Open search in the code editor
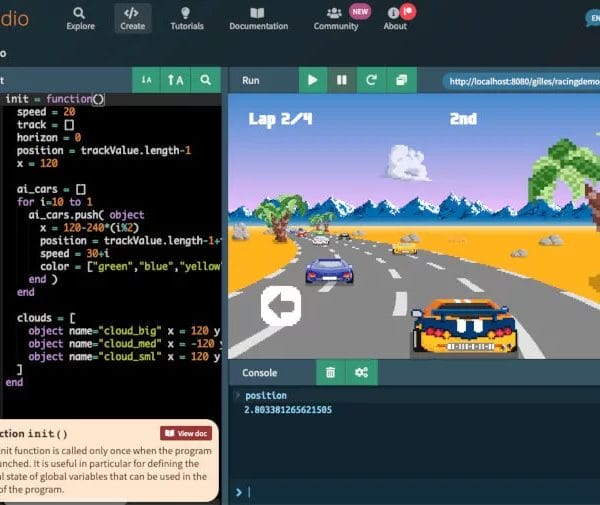The width and height of the screenshot is (600, 505). tap(205, 80)
